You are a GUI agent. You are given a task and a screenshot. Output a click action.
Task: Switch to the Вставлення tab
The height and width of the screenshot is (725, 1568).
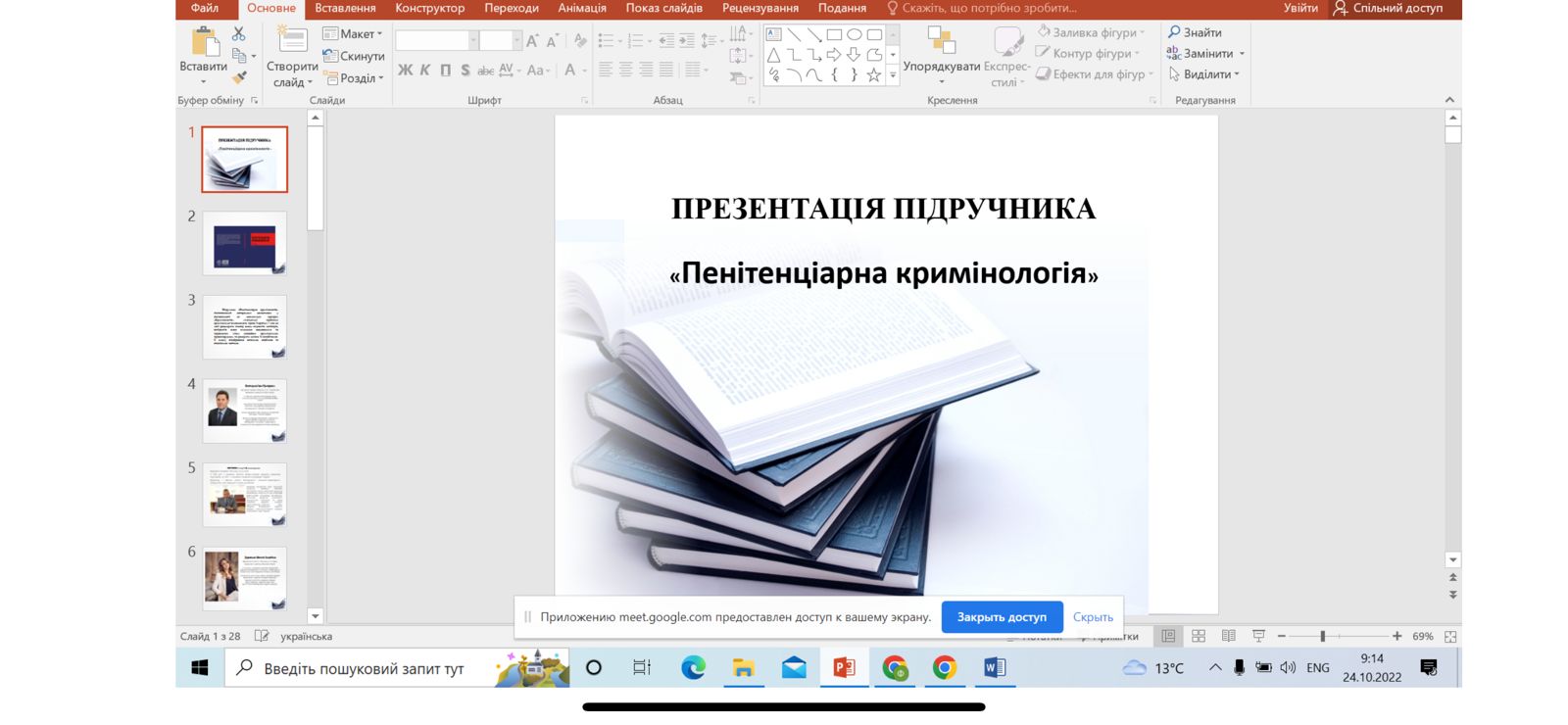345,8
